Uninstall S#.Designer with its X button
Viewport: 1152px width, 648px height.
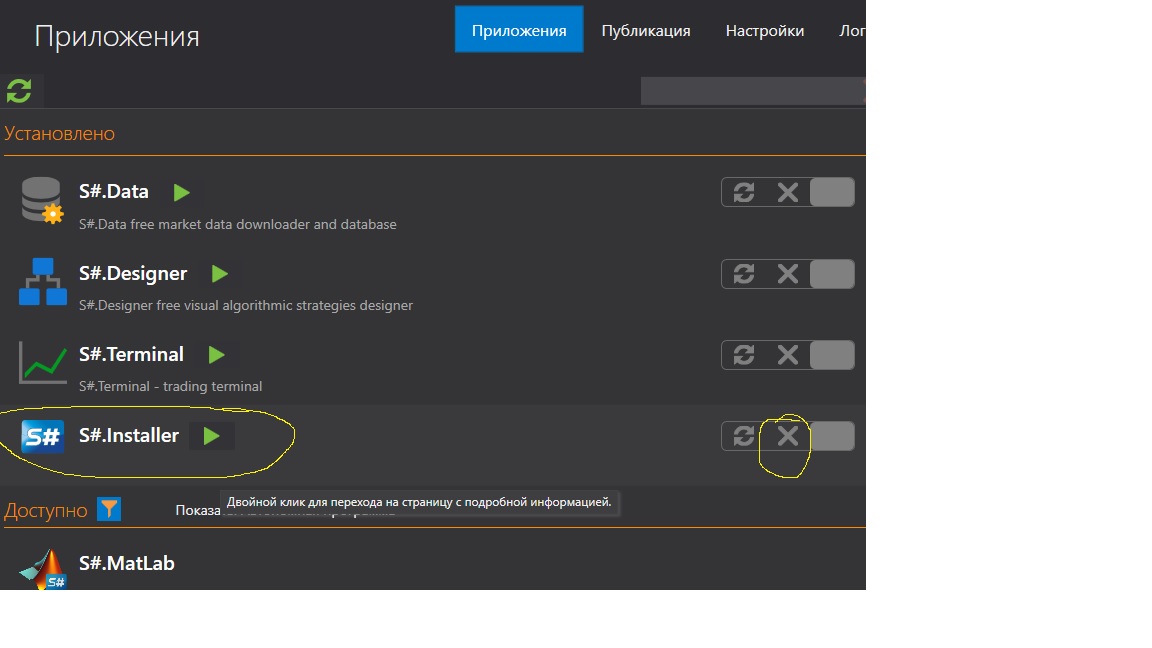788,274
